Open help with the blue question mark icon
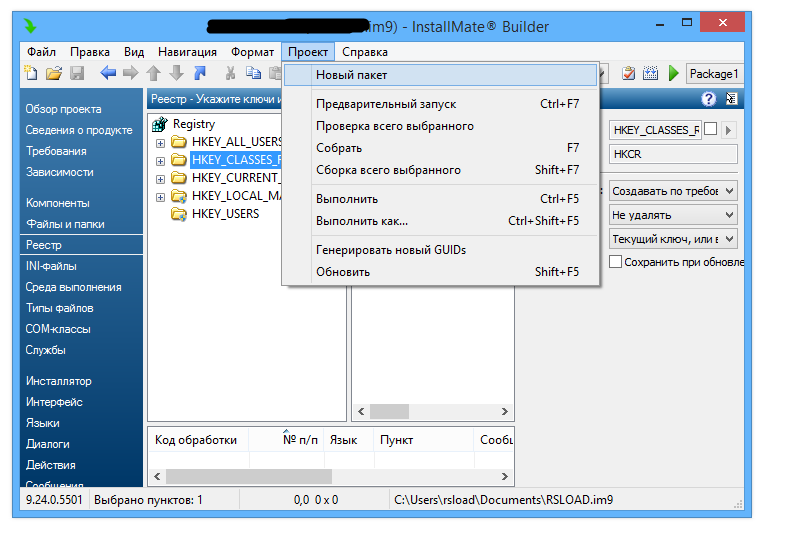785x533 pixels. (708, 99)
